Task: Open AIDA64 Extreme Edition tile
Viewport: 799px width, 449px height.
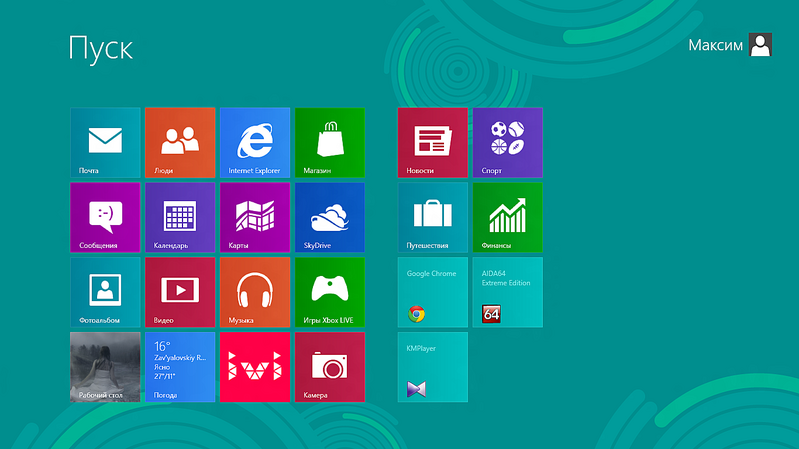Action: (x=507, y=292)
